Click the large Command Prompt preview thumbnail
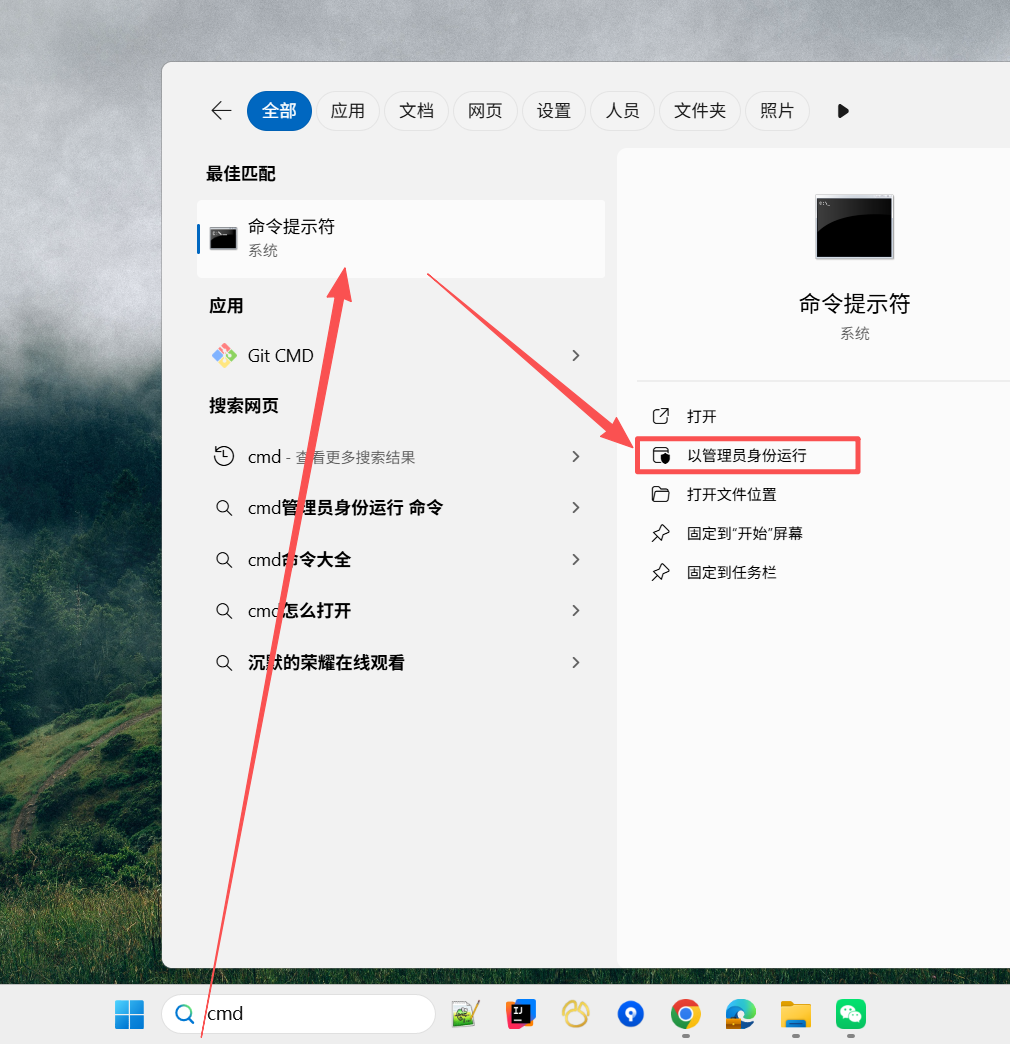 (854, 227)
